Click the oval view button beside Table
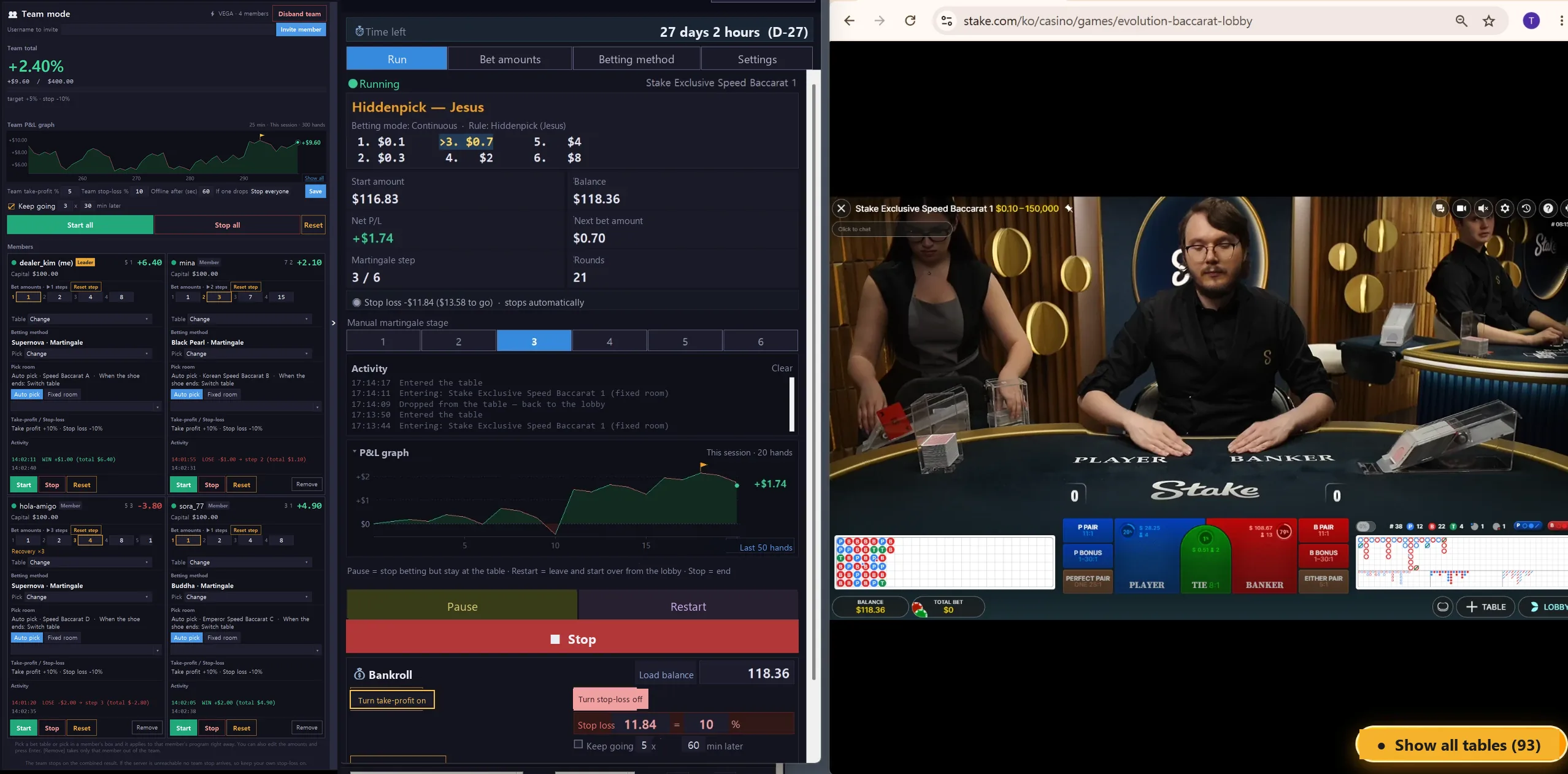Screen dimensions: 1568x774 [1443, 607]
